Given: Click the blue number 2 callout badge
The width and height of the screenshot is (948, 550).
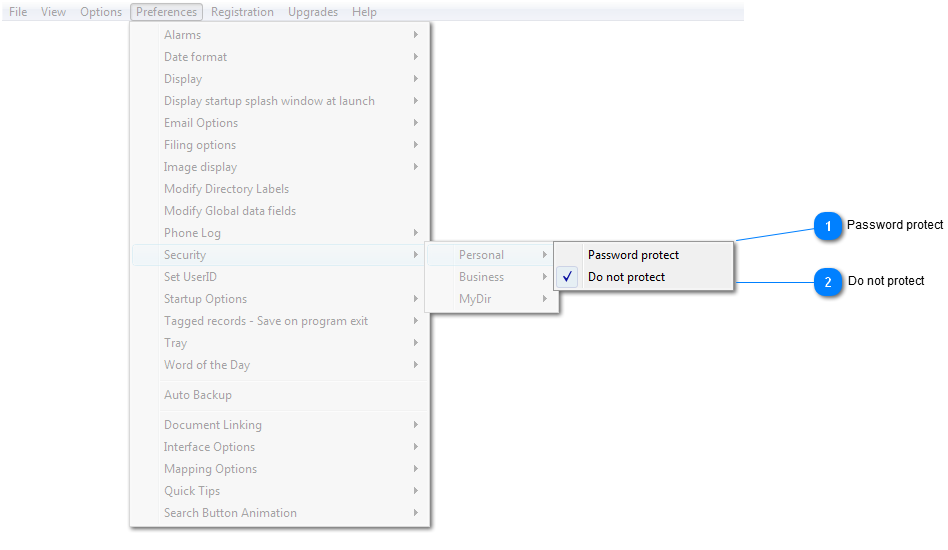Looking at the screenshot, I should 828,282.
